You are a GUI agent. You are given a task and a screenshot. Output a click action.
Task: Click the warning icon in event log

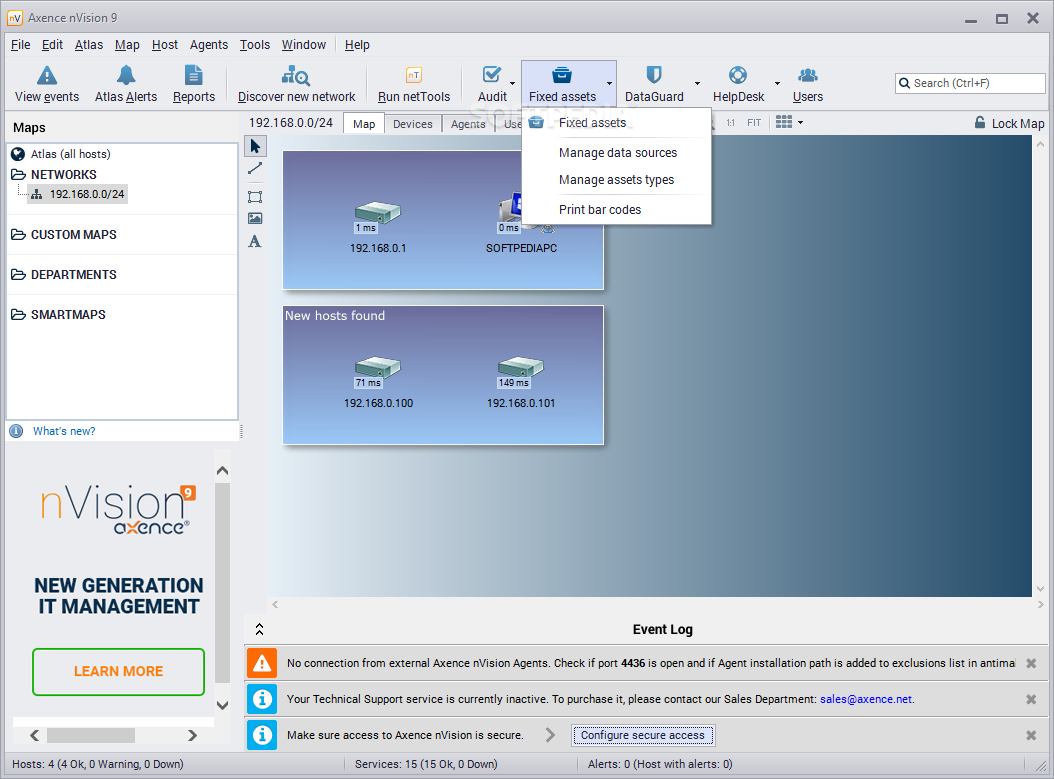[262, 663]
